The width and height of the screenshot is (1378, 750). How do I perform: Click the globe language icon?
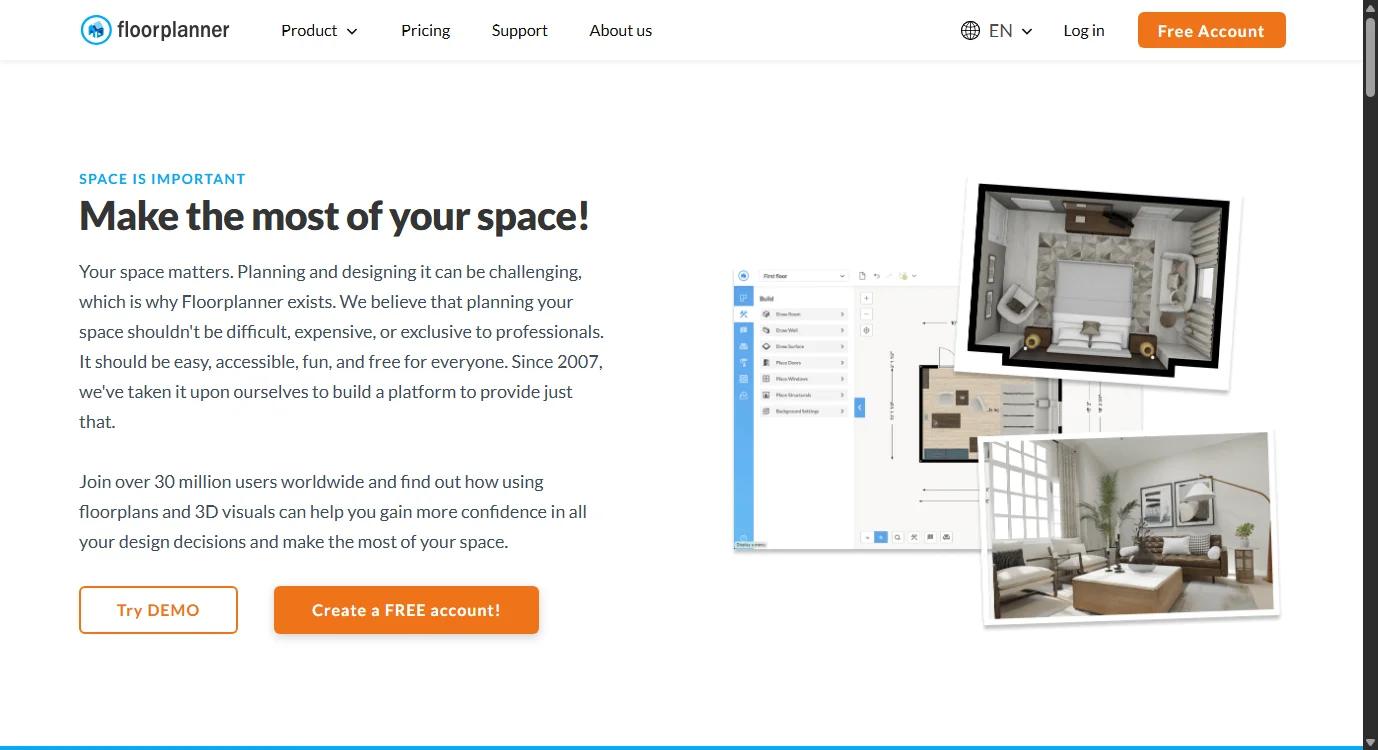(969, 31)
